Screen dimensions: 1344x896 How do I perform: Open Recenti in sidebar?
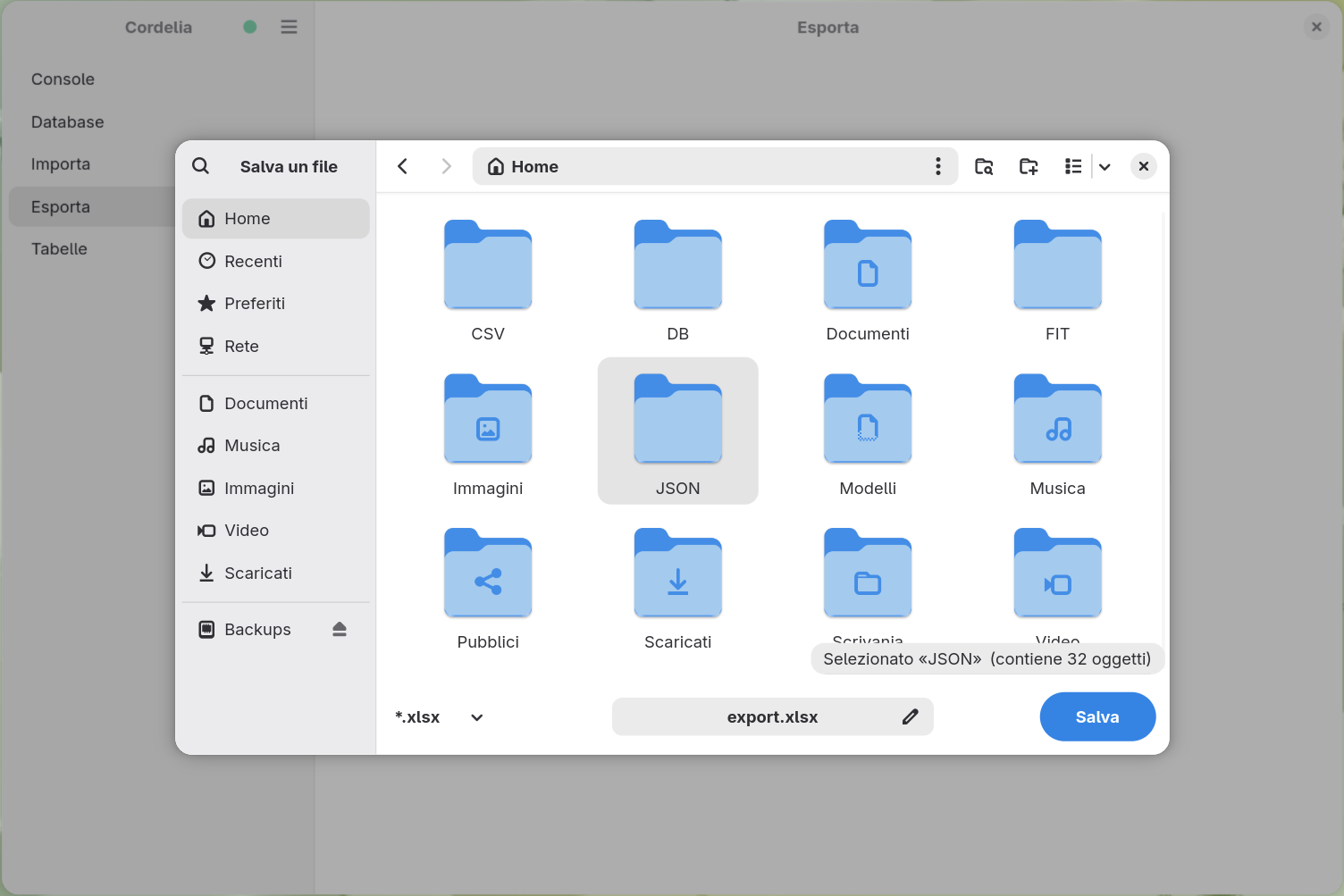[x=276, y=261]
